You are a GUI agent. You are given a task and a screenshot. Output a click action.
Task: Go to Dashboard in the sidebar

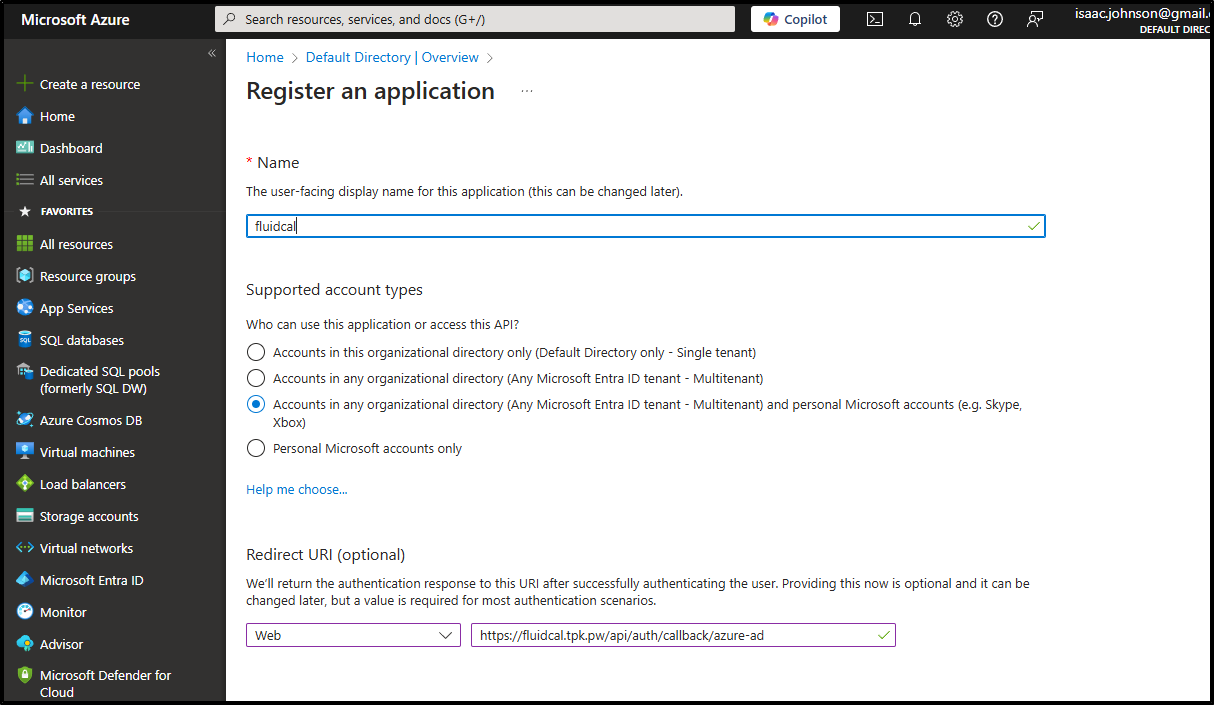click(x=71, y=148)
